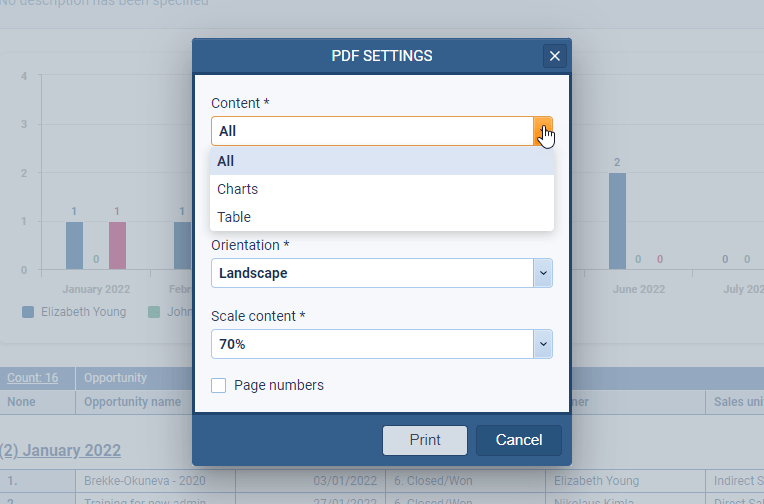Image resolution: width=764 pixels, height=504 pixels.
Task: Click the January 2022 pink chart bar
Action: [117, 245]
